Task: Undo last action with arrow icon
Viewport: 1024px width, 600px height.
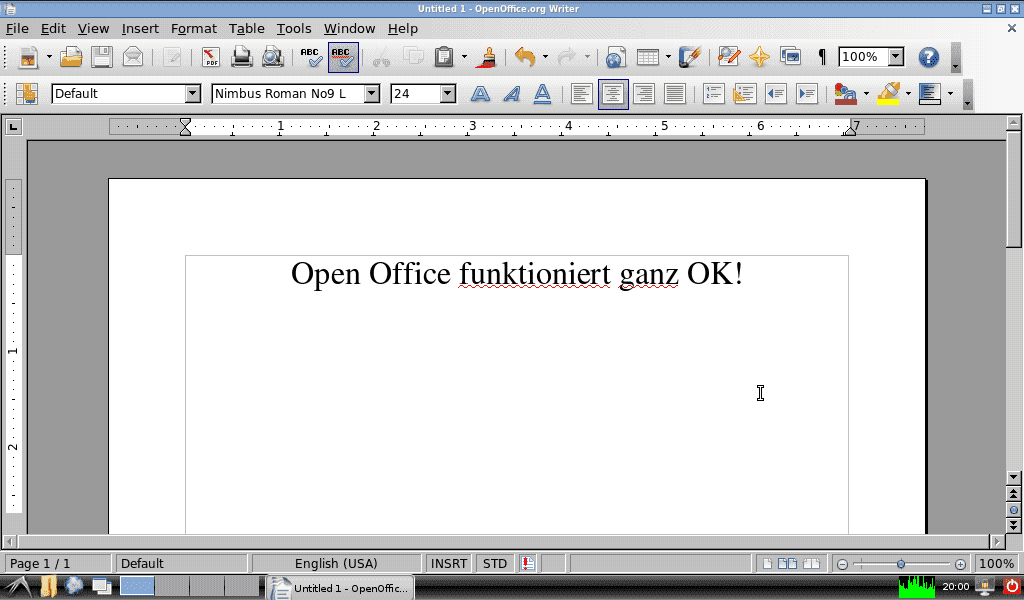Action: (x=525, y=57)
